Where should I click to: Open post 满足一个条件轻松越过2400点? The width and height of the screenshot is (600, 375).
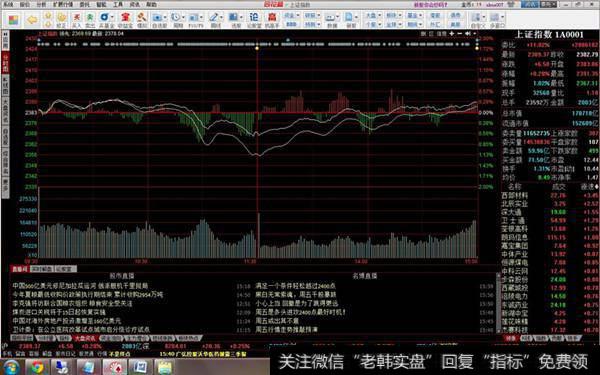[x=295, y=286]
